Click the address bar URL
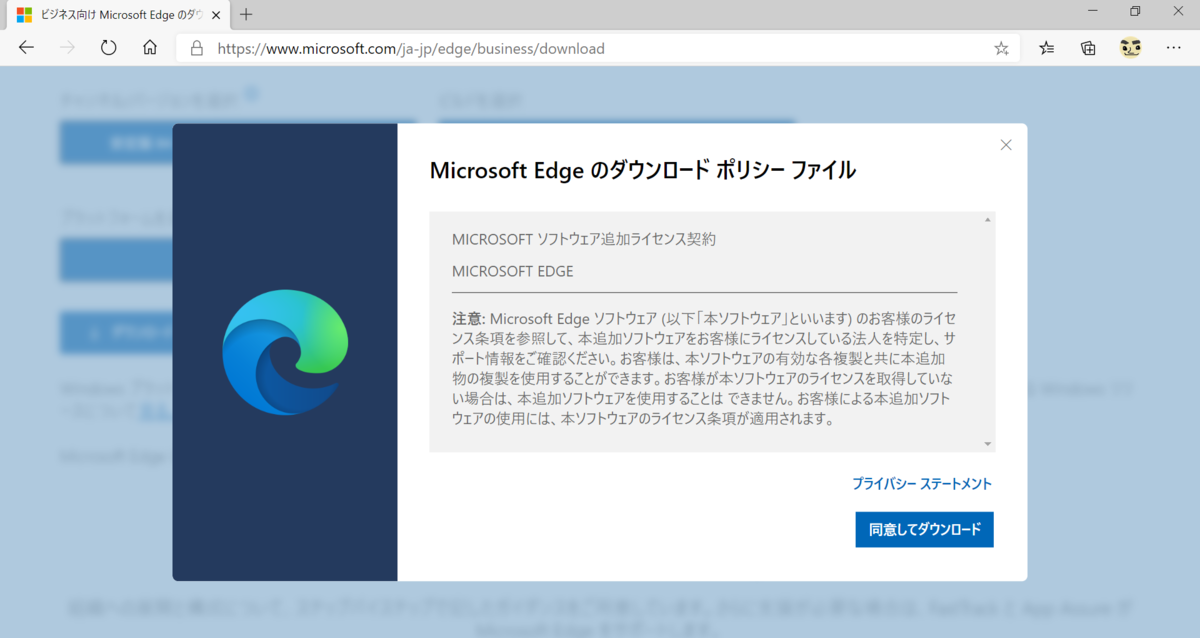 tap(411, 48)
